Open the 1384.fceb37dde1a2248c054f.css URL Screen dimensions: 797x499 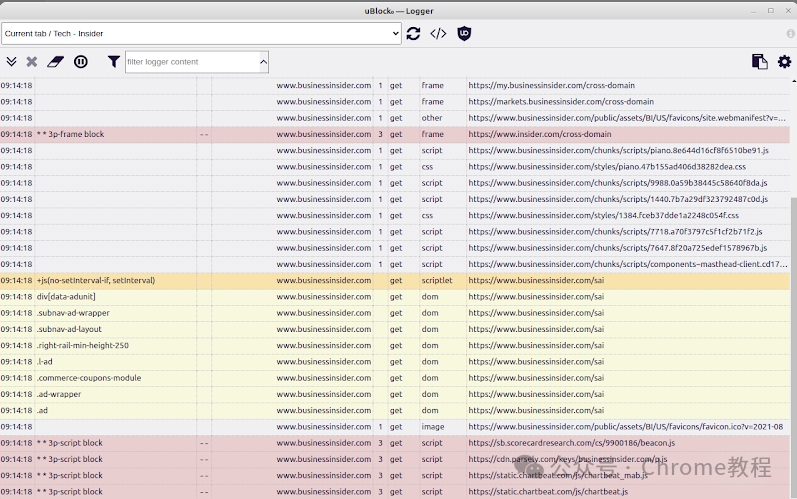click(603, 215)
